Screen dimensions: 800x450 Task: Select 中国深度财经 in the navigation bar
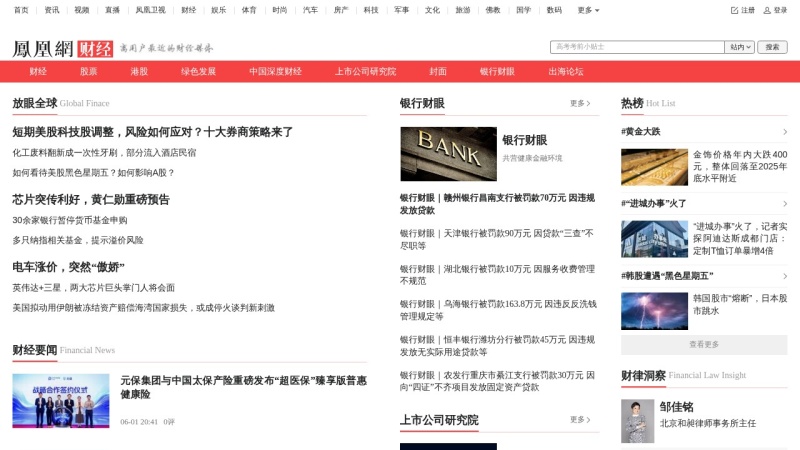tap(276, 71)
